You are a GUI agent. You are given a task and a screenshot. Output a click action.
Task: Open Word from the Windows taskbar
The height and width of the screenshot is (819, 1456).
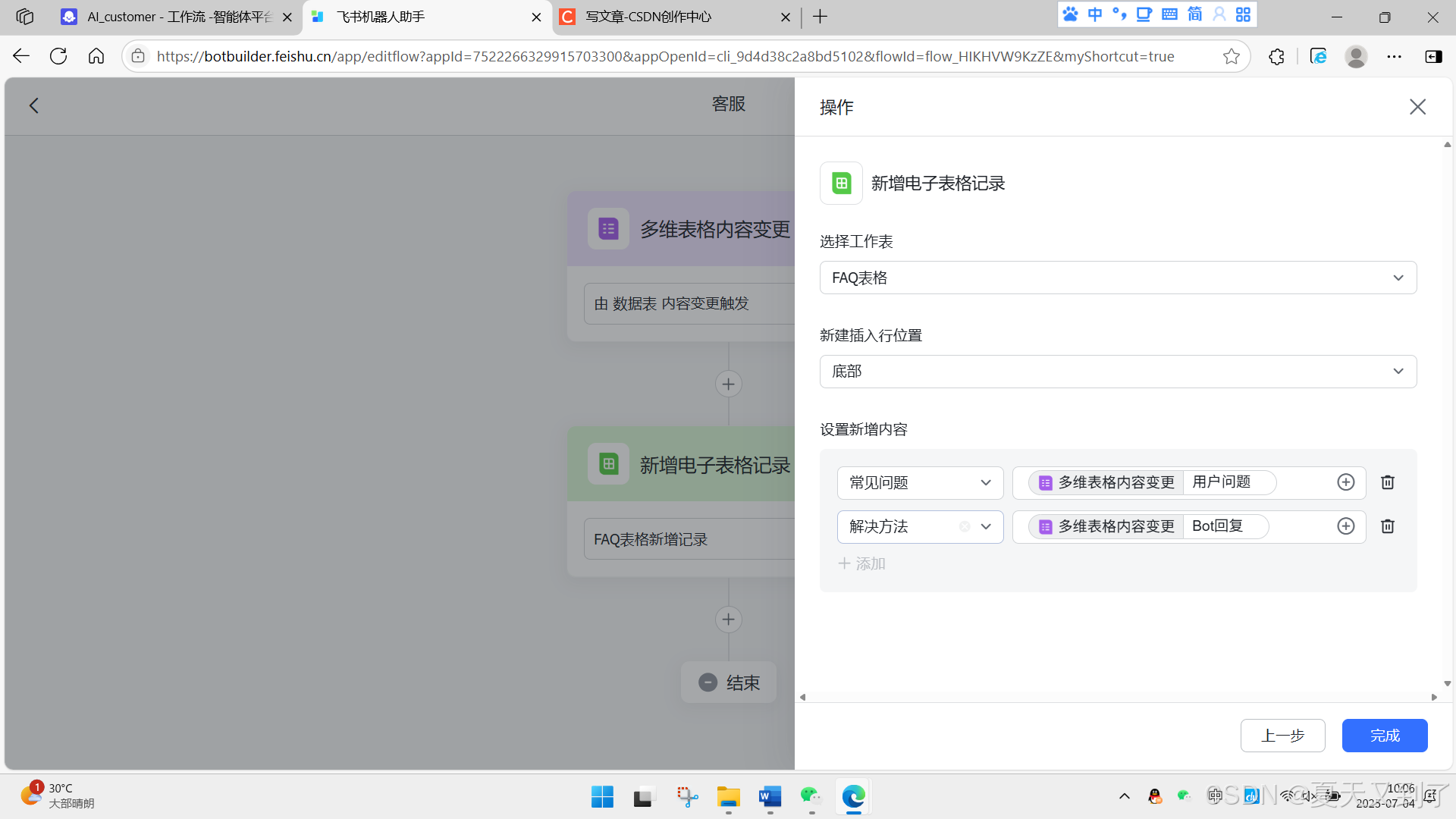tap(770, 797)
